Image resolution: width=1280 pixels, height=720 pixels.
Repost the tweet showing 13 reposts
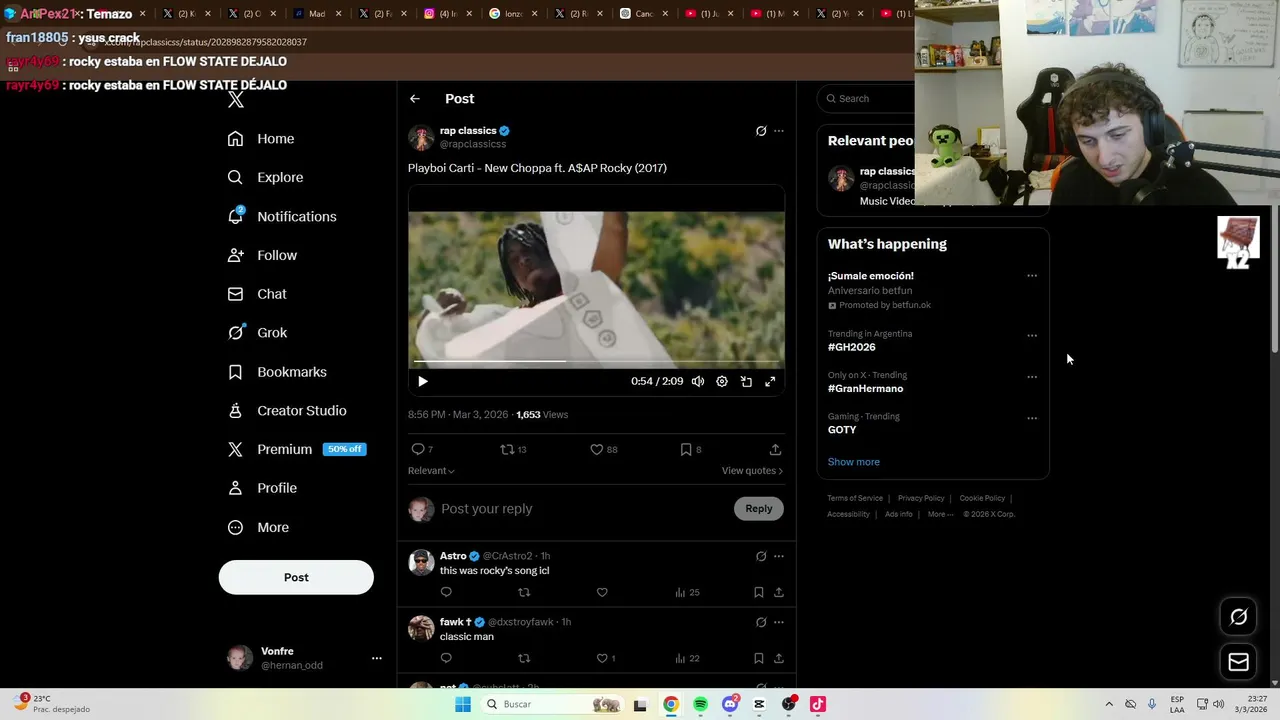pyautogui.click(x=513, y=449)
